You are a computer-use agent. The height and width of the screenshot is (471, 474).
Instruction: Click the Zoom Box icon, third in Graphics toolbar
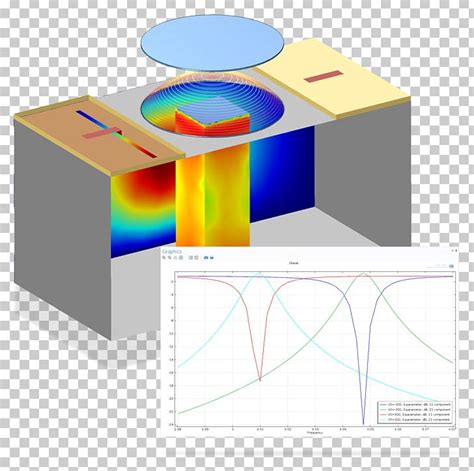click(x=175, y=258)
